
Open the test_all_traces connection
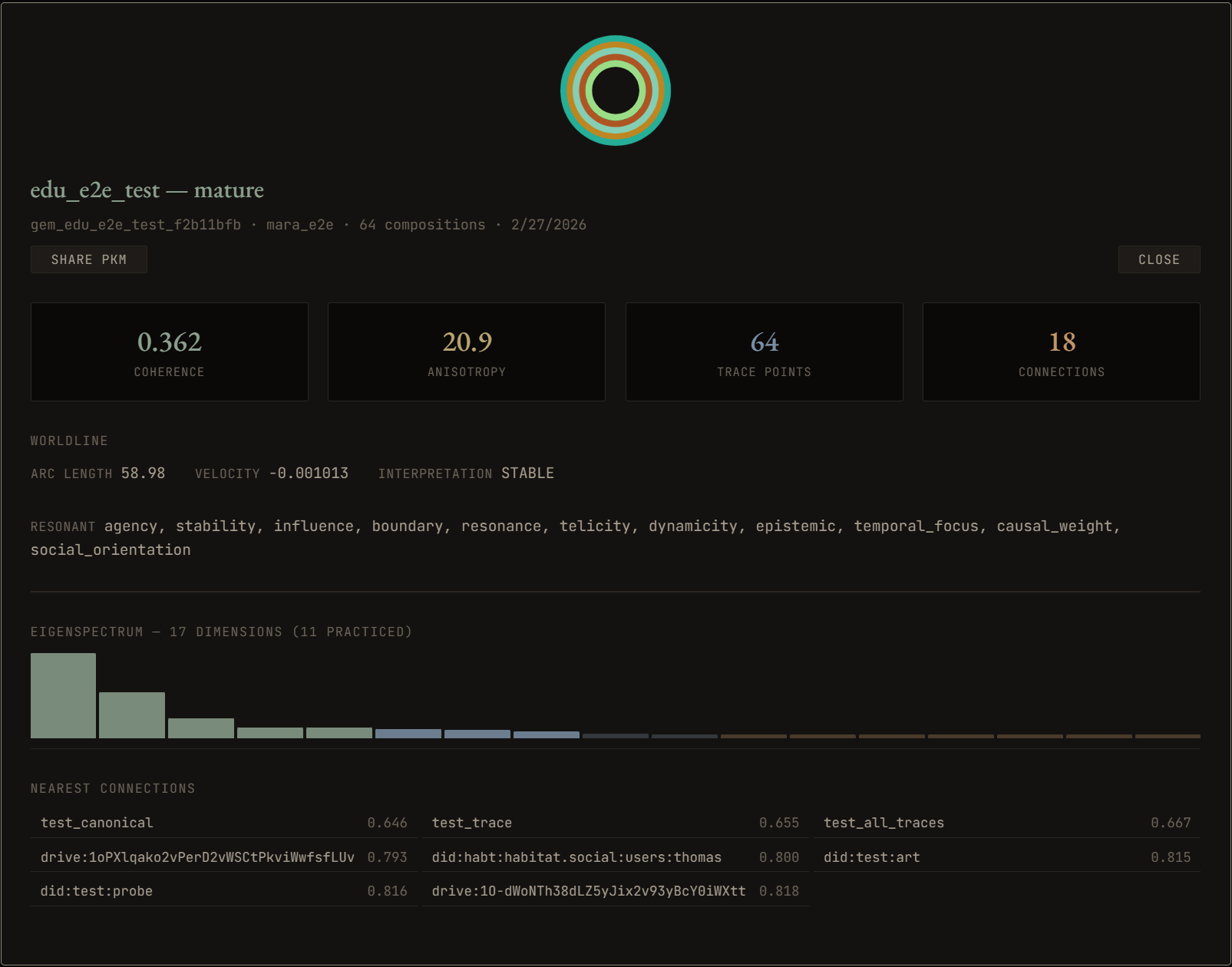[x=1006, y=823]
